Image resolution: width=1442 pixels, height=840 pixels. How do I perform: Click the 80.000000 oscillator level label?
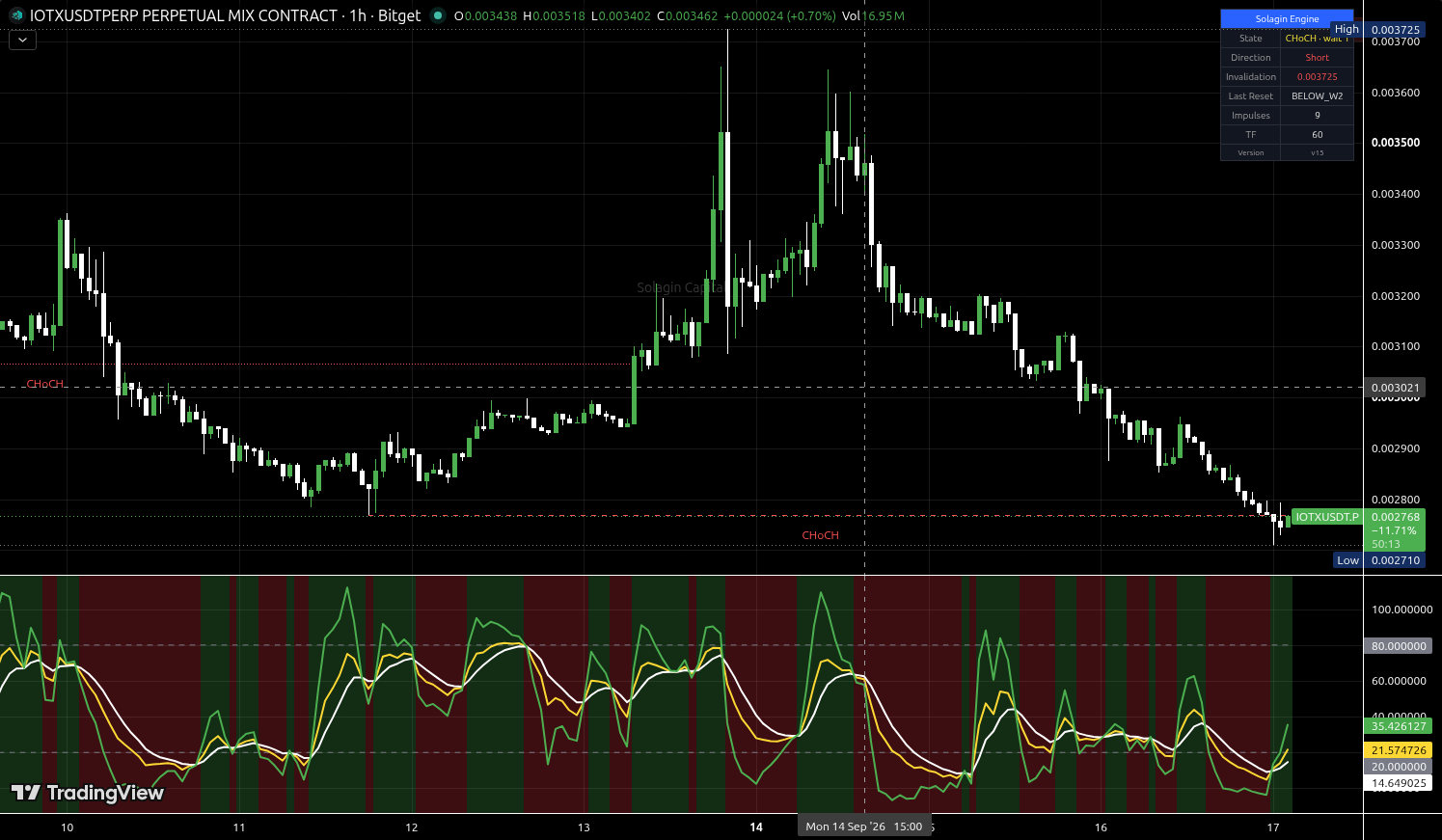tap(1398, 646)
